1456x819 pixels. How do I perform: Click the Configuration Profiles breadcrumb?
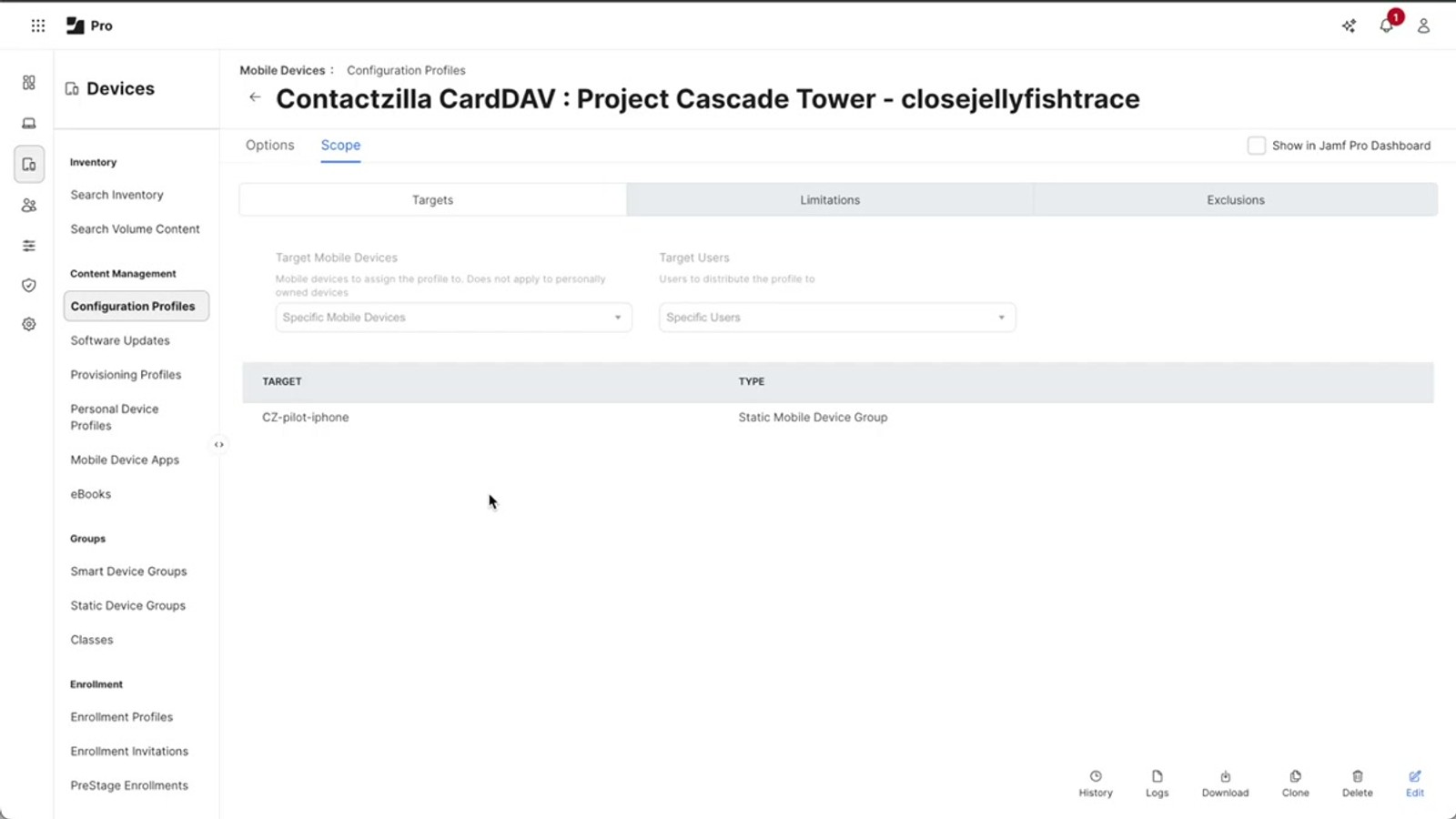pos(406,70)
